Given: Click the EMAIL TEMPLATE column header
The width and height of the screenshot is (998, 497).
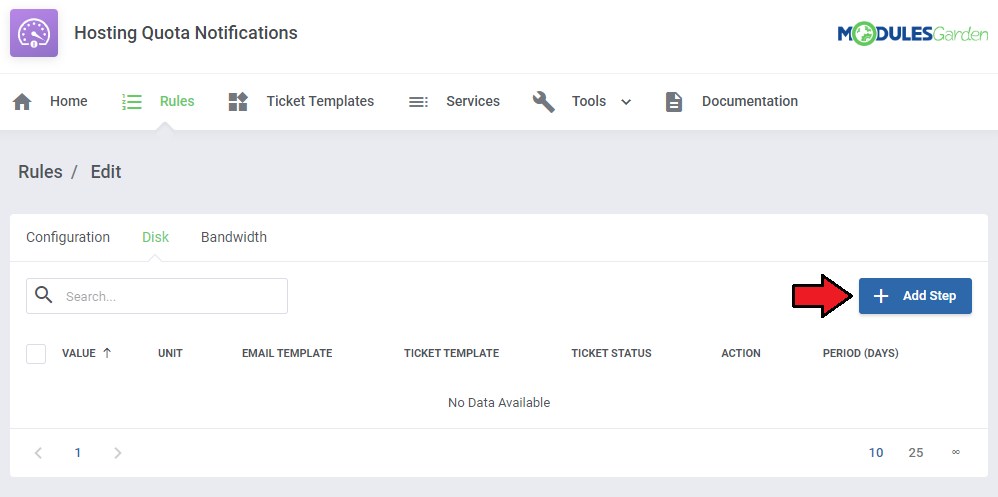Looking at the screenshot, I should [287, 353].
